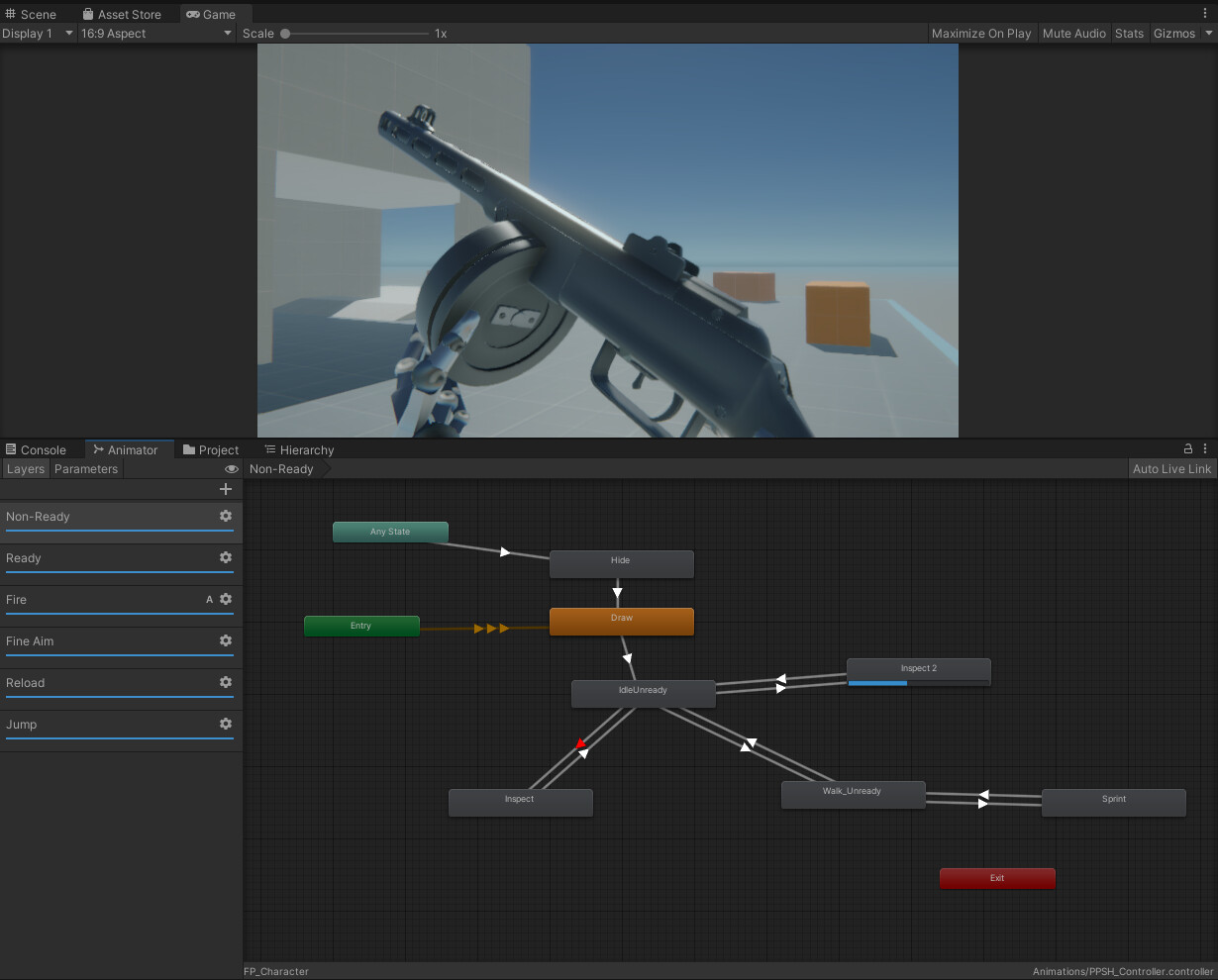Enable Maximize On Play
Image resolution: width=1218 pixels, height=980 pixels.
[981, 33]
